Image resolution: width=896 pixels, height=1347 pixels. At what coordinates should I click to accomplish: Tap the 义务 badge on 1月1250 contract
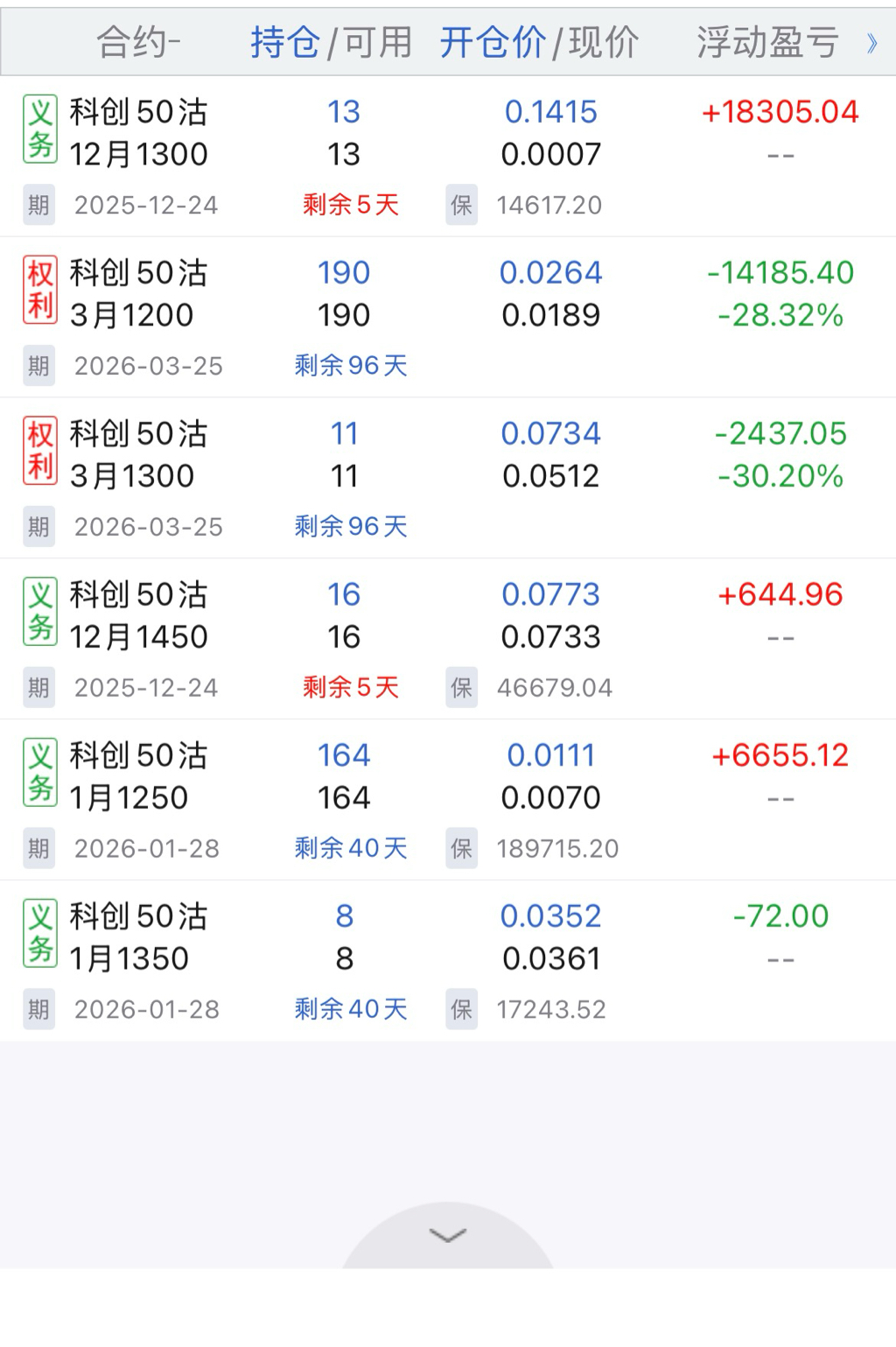[40, 773]
